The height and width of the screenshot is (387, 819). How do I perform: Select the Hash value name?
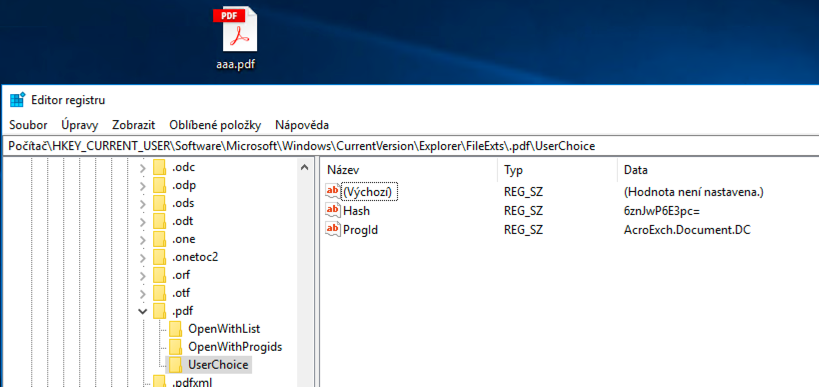tap(356, 210)
